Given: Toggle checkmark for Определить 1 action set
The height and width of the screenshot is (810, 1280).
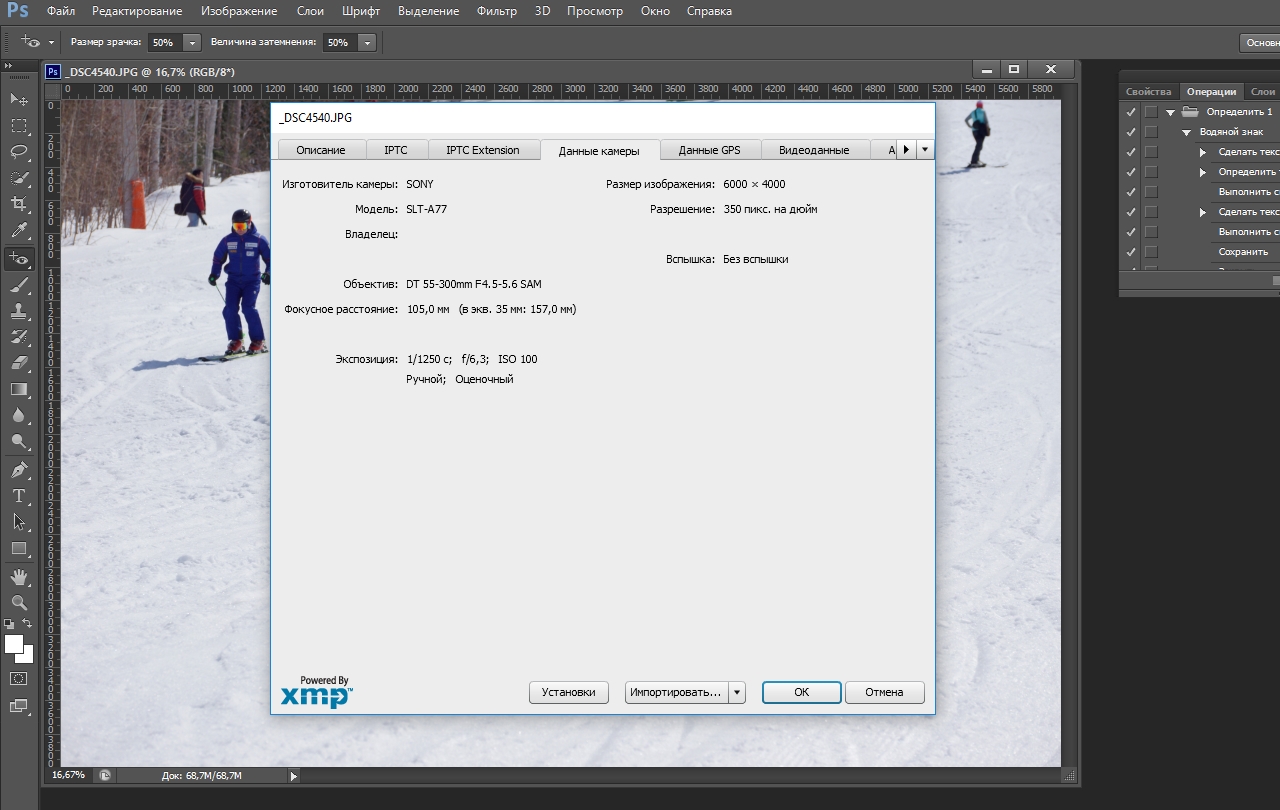Looking at the screenshot, I should point(1131,112).
